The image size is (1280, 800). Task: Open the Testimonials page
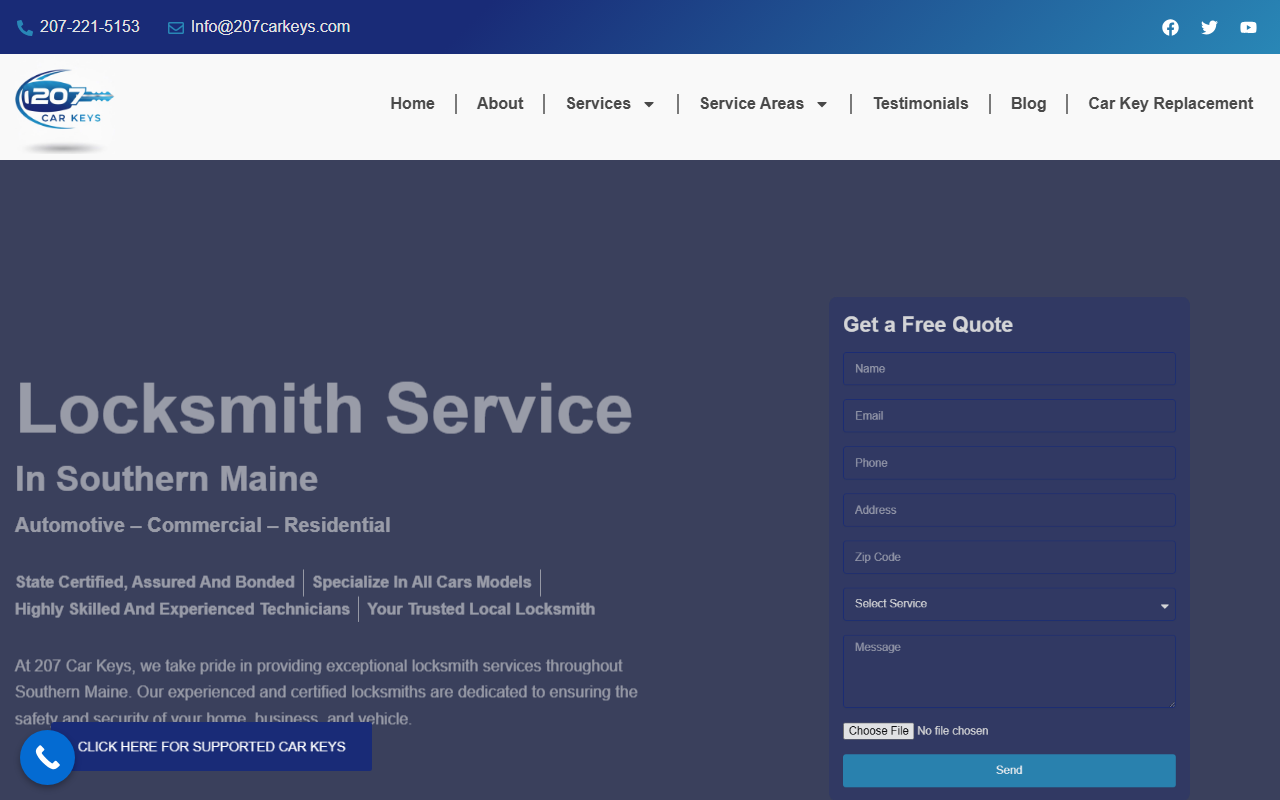[921, 103]
